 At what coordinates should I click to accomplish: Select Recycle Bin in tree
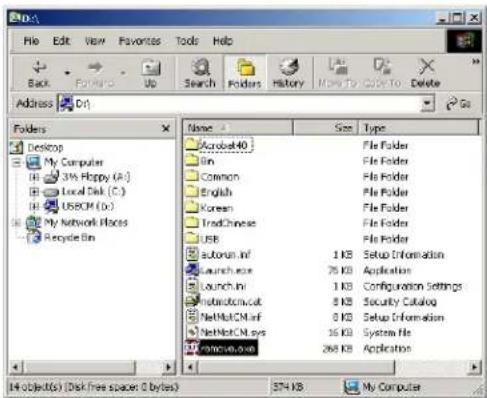click(69, 237)
